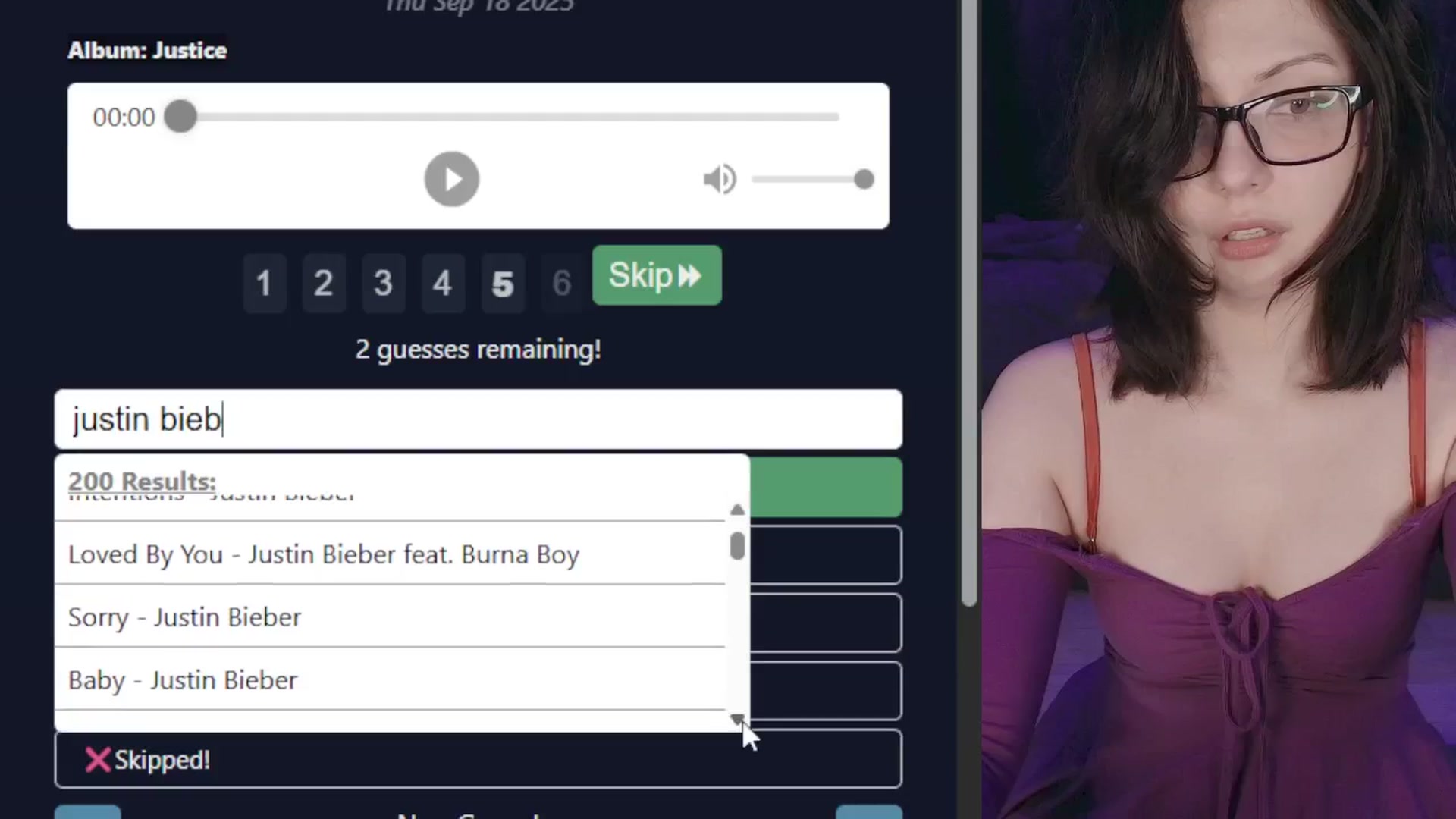Select snippet stage 3

pos(383,284)
